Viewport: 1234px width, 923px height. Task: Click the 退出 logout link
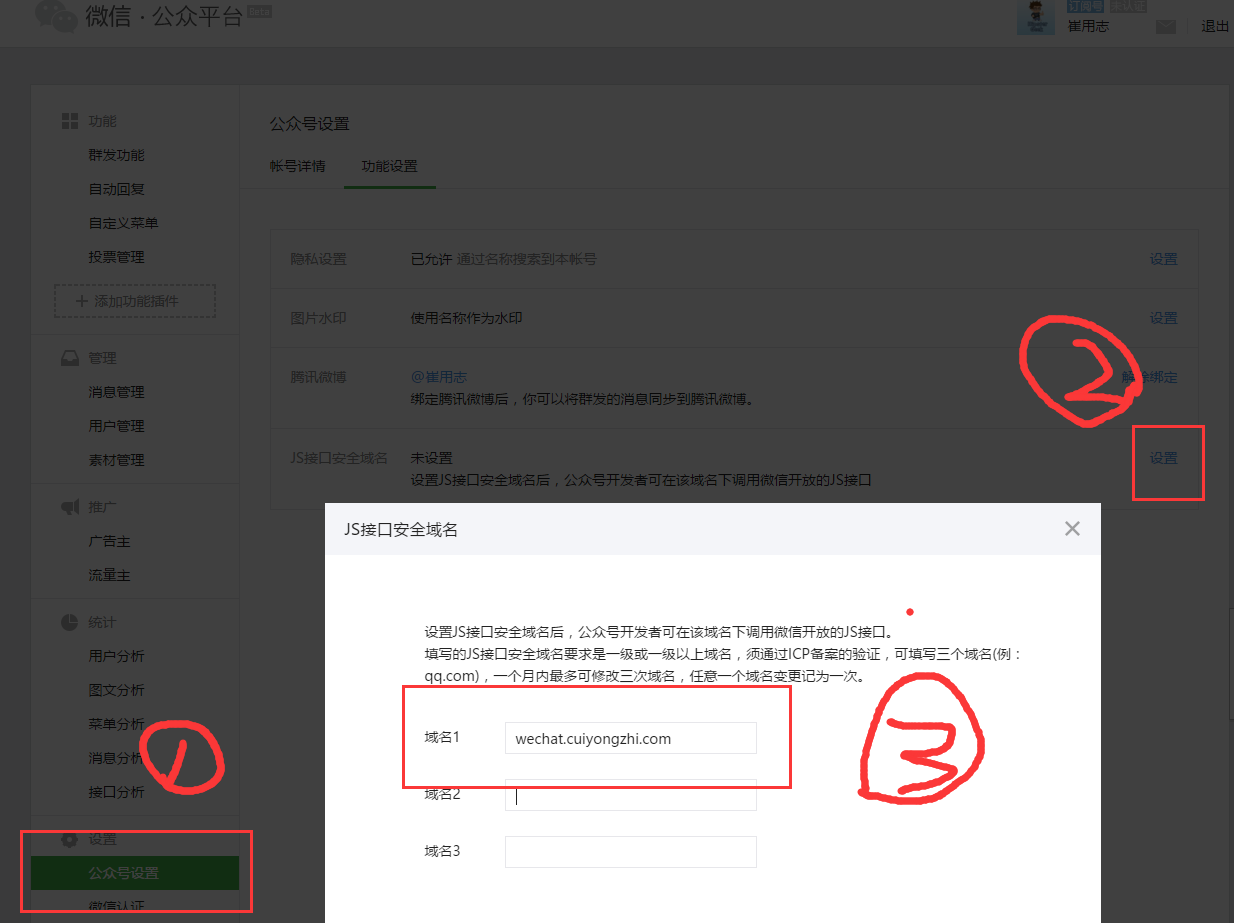click(1214, 27)
